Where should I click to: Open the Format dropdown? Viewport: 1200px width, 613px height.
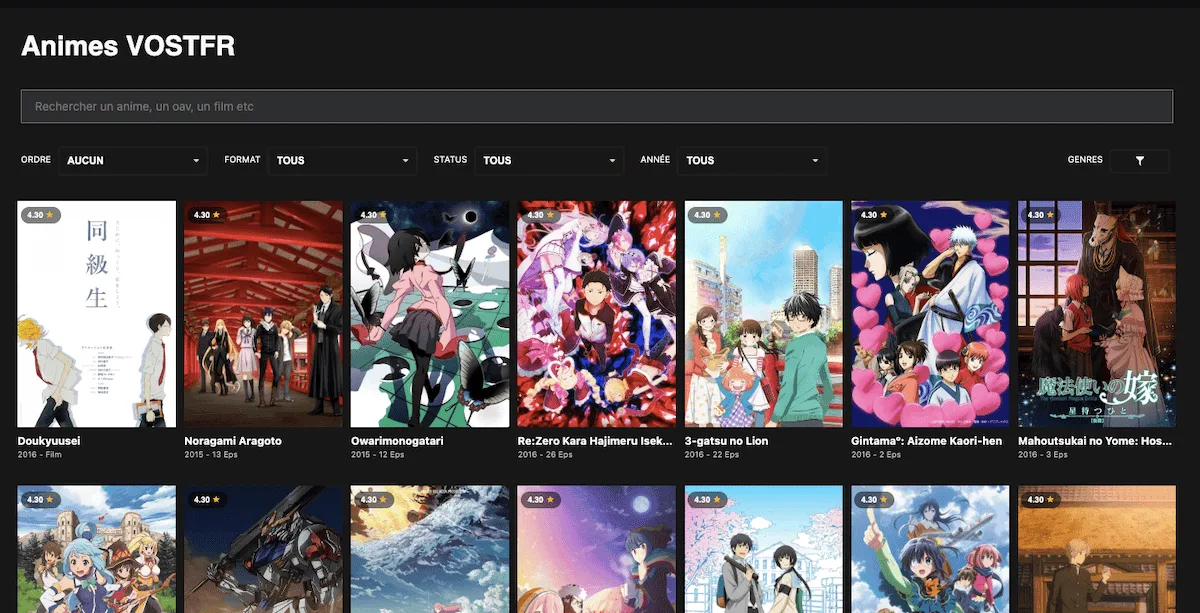(342, 160)
